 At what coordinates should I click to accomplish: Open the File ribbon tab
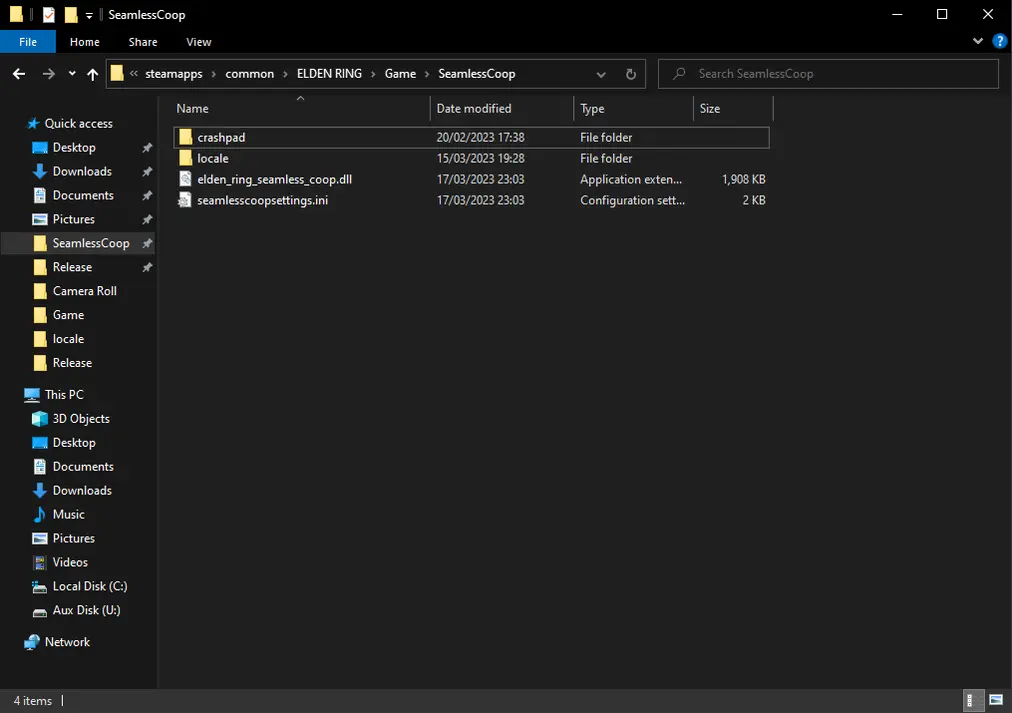click(x=28, y=42)
